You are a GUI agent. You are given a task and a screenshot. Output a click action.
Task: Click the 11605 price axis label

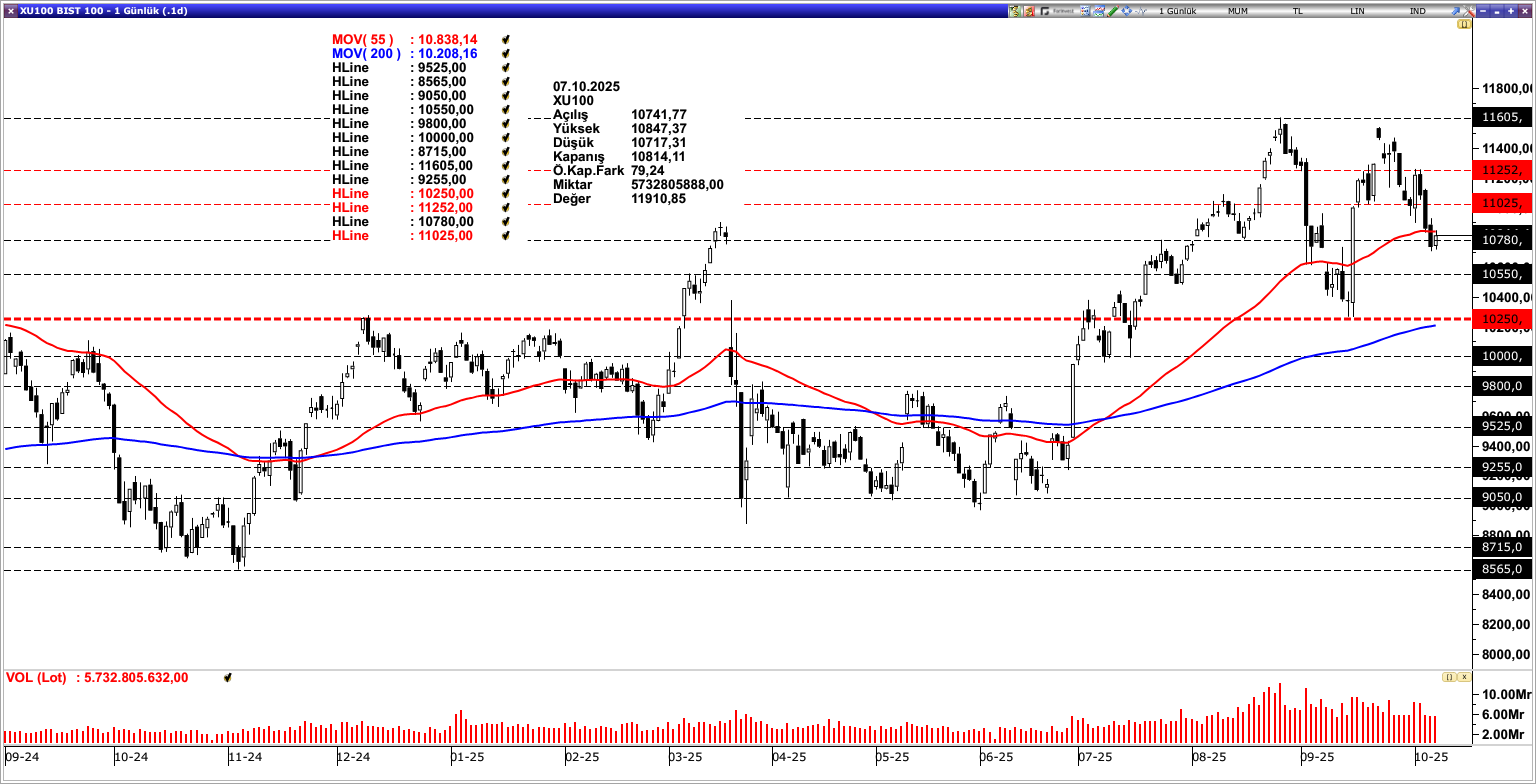pyautogui.click(x=1503, y=118)
